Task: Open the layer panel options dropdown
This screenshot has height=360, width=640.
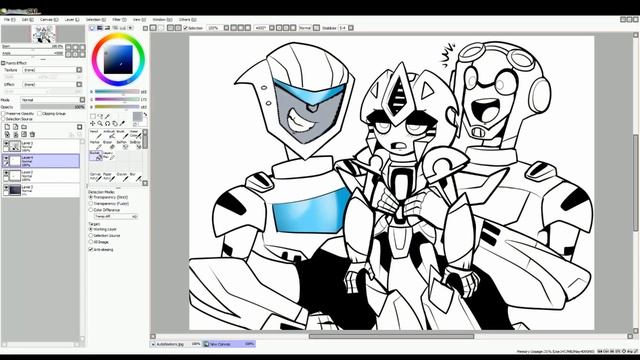Action: coord(80,127)
